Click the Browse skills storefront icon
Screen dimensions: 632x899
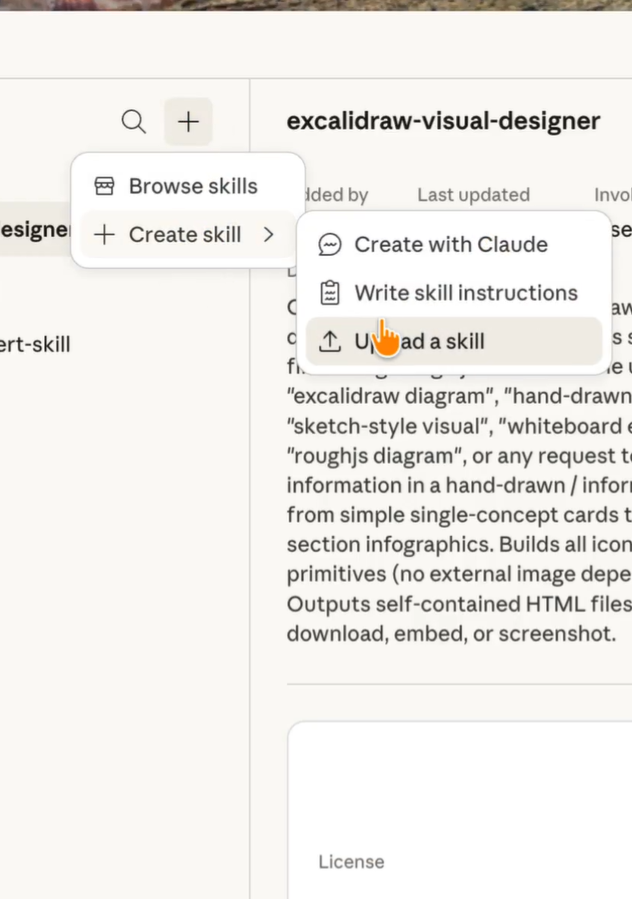[104, 186]
